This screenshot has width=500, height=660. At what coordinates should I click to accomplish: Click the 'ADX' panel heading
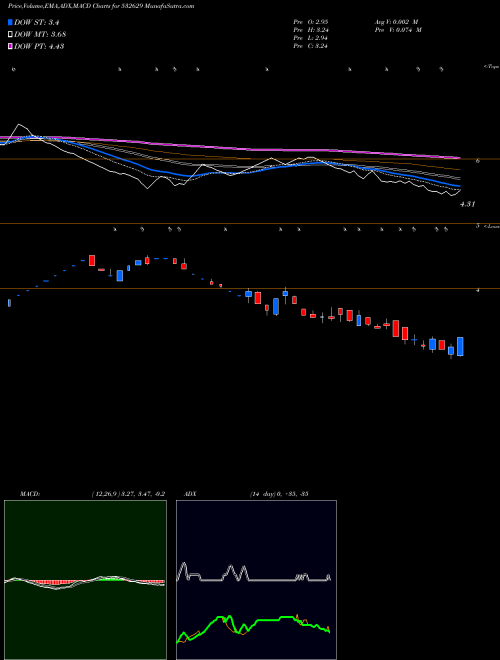tap(191, 494)
